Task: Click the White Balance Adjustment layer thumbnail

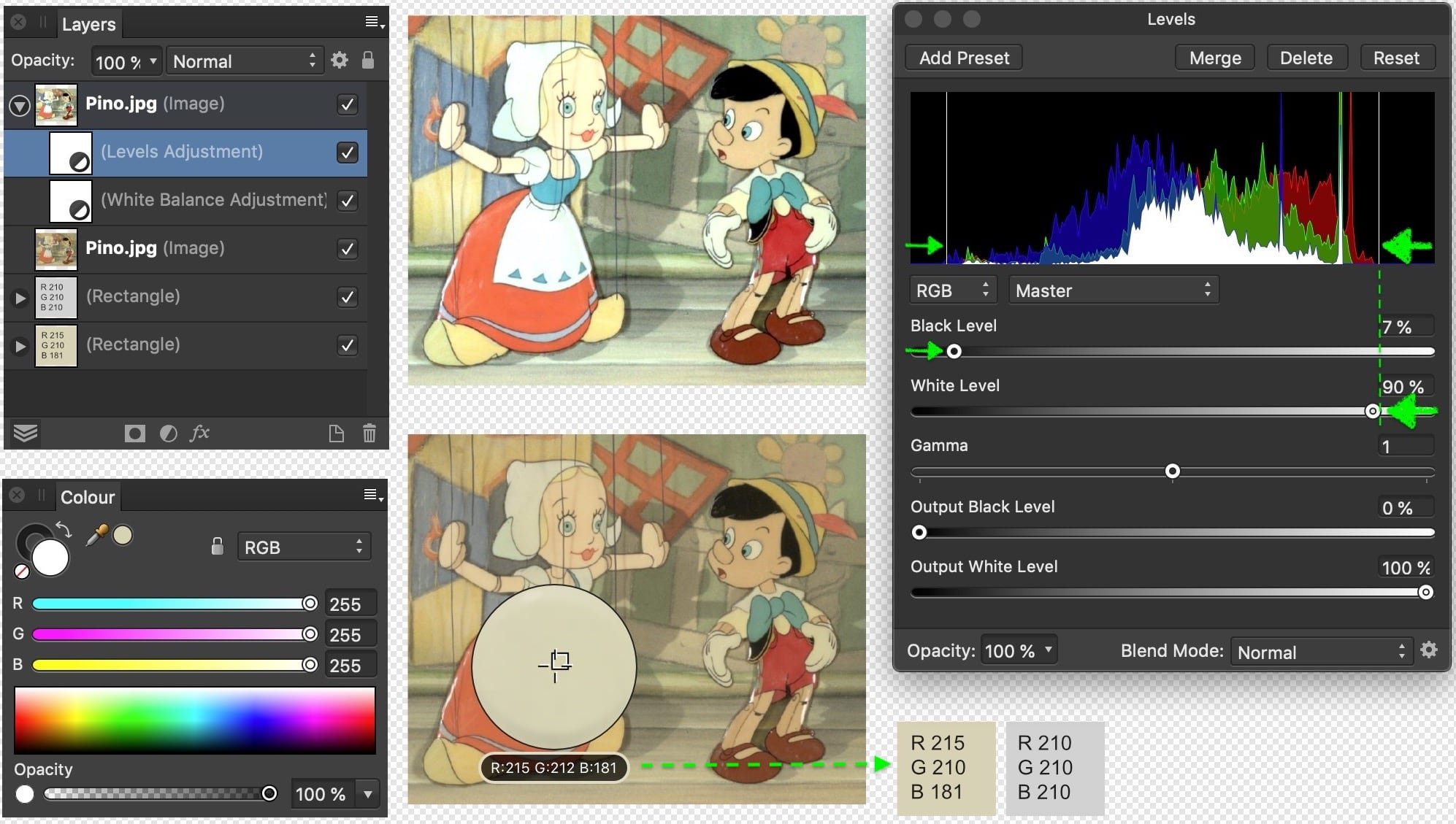Action: pos(71,201)
